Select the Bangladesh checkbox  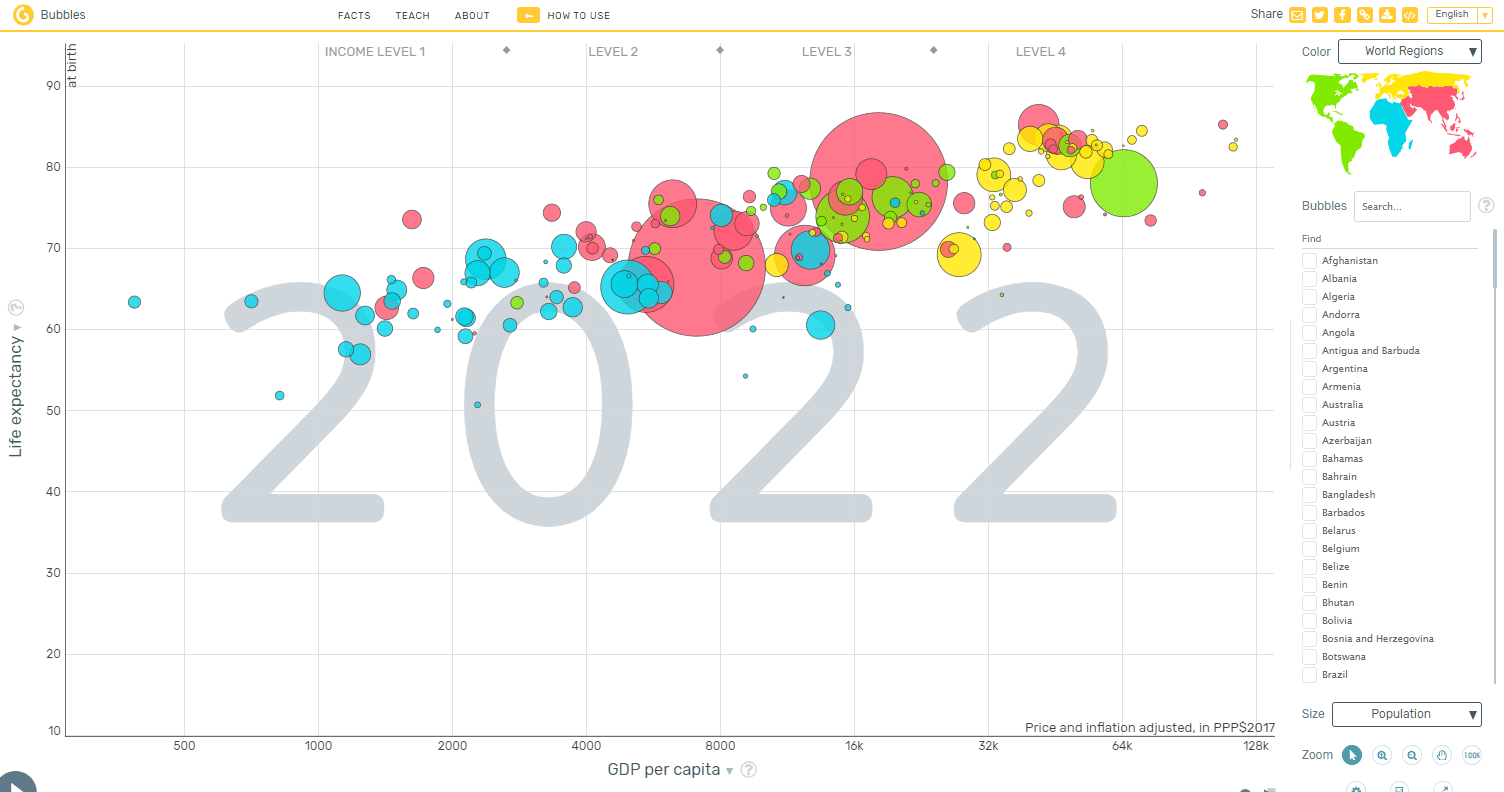coord(1309,494)
